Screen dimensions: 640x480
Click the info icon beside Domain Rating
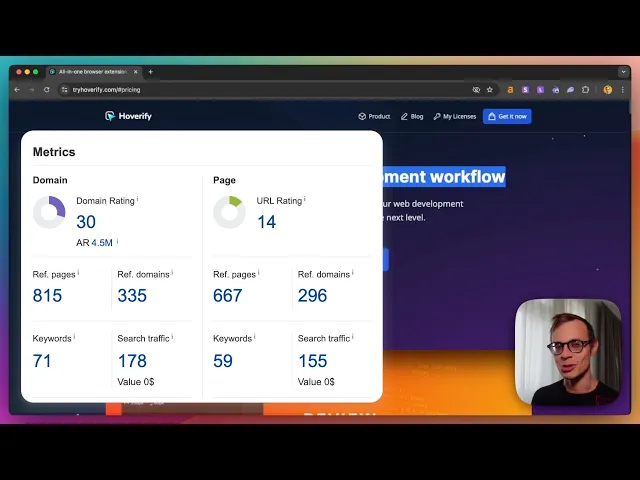point(138,199)
